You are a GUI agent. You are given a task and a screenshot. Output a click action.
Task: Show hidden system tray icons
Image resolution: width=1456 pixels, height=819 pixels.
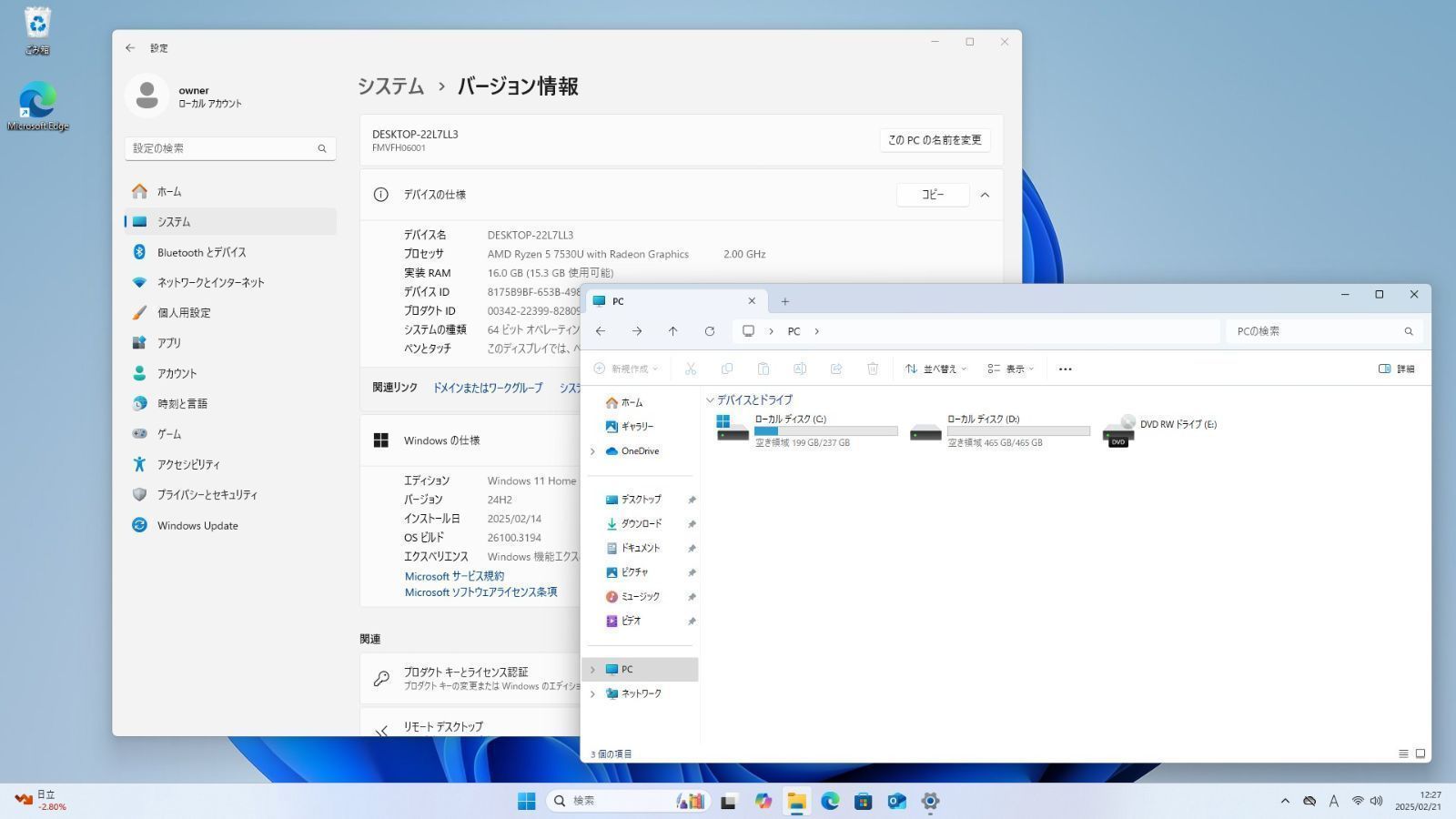click(1285, 801)
